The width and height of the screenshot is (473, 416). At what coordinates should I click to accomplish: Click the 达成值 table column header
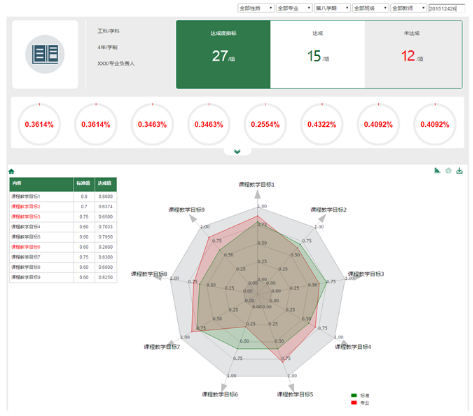[x=105, y=183]
